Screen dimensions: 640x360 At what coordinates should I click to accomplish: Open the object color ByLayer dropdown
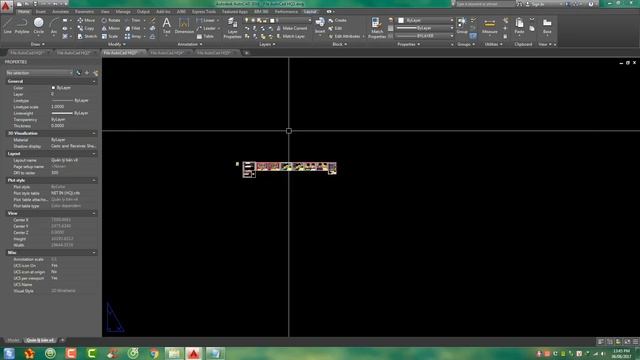point(425,20)
